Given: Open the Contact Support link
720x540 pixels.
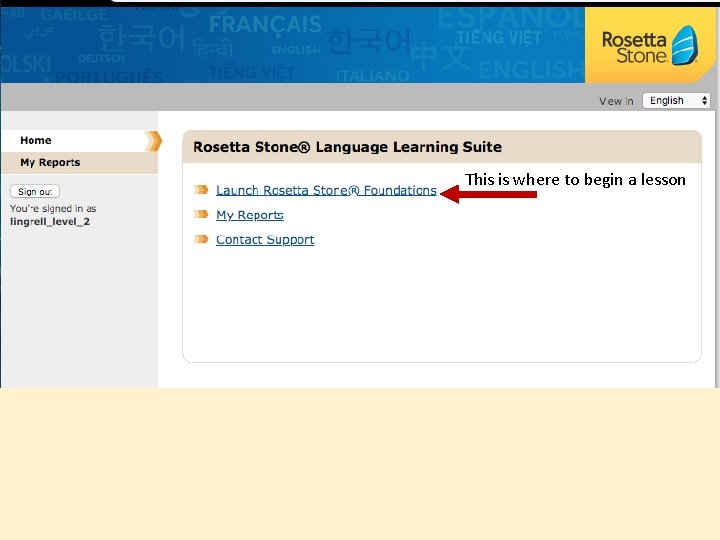Looking at the screenshot, I should (265, 240).
